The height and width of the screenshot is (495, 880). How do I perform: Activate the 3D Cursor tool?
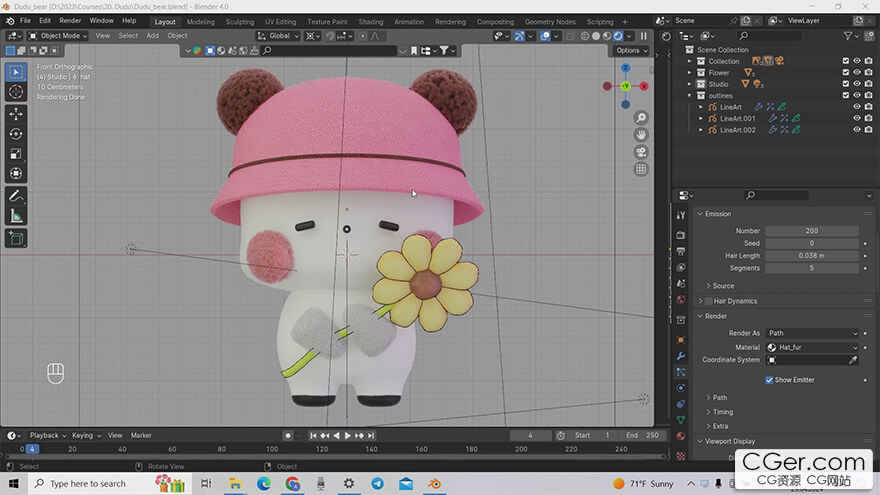[16, 92]
